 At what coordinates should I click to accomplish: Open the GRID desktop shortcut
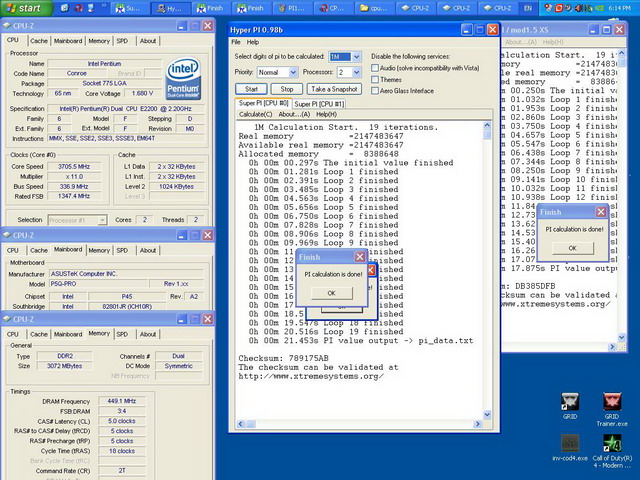[x=572, y=402]
